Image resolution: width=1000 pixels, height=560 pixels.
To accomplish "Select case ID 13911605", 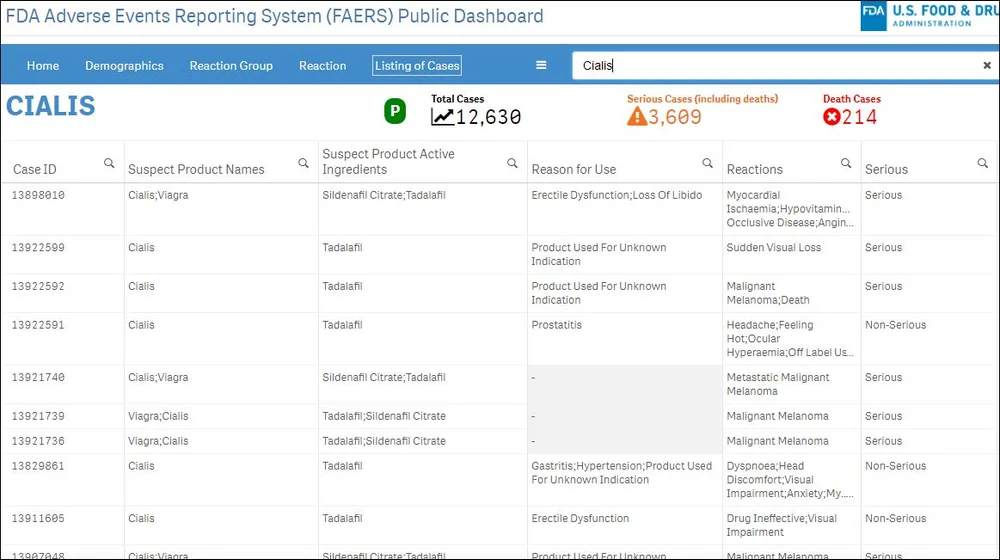I will coord(38,519).
